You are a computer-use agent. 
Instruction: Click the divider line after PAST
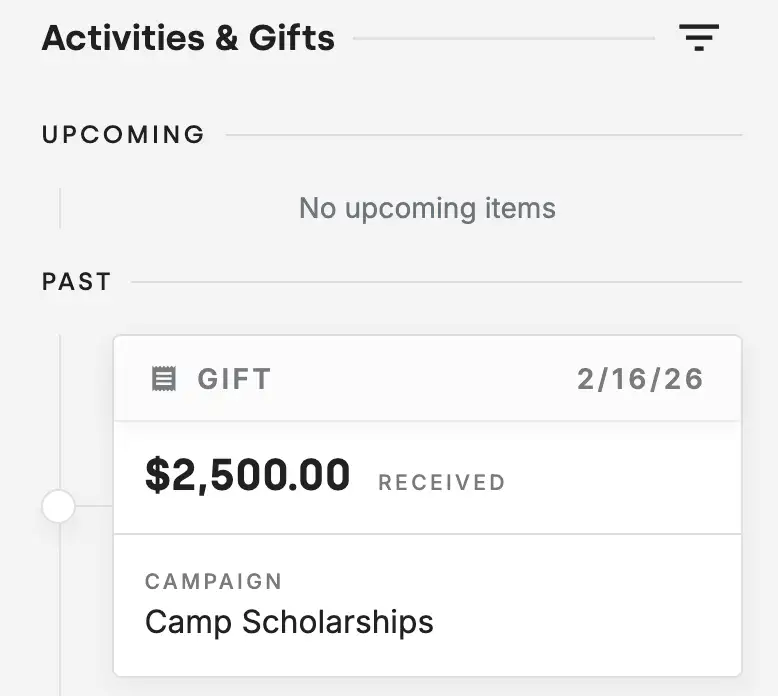click(x=436, y=282)
